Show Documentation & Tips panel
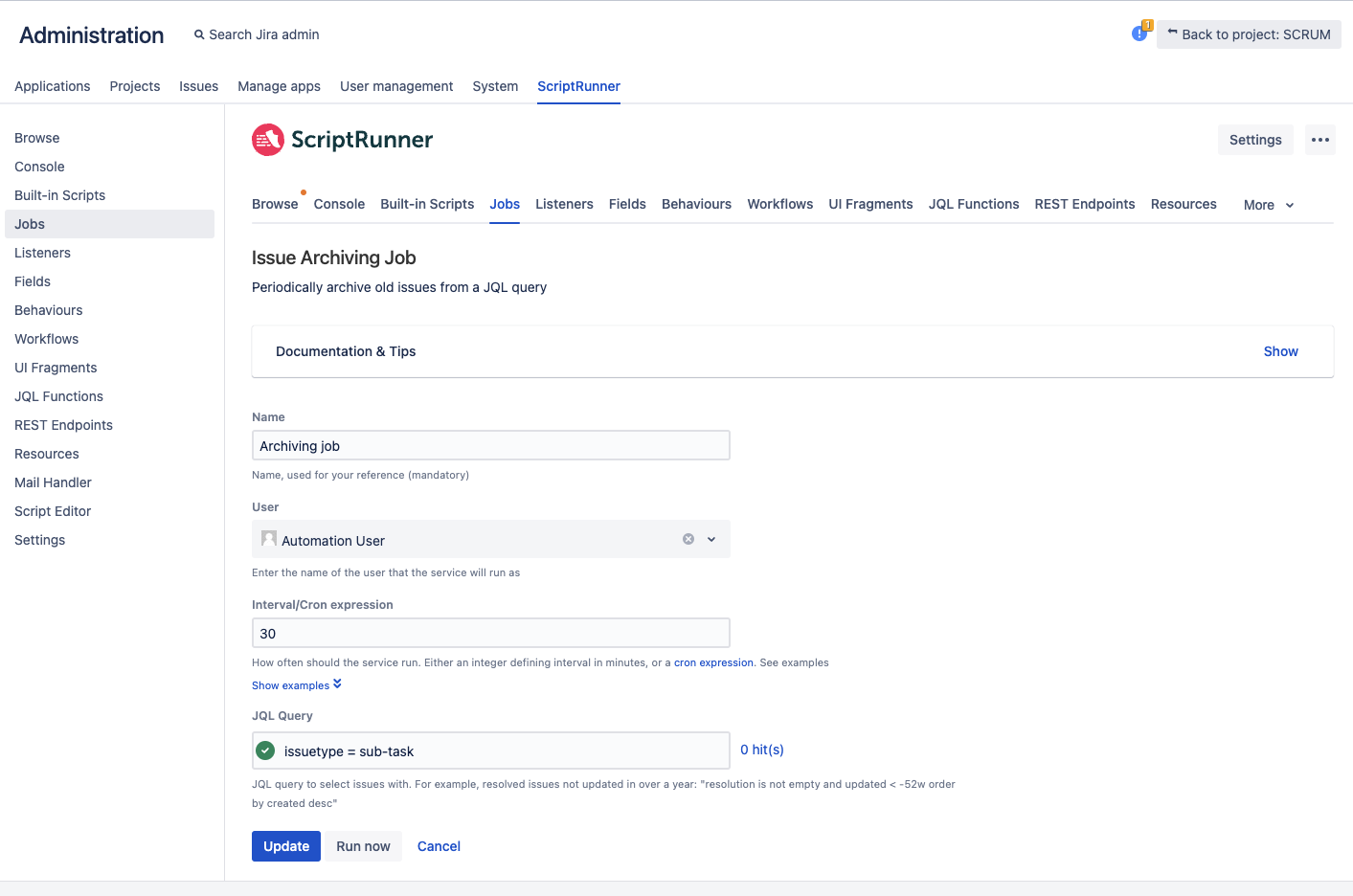Image resolution: width=1353 pixels, height=896 pixels. [1280, 351]
